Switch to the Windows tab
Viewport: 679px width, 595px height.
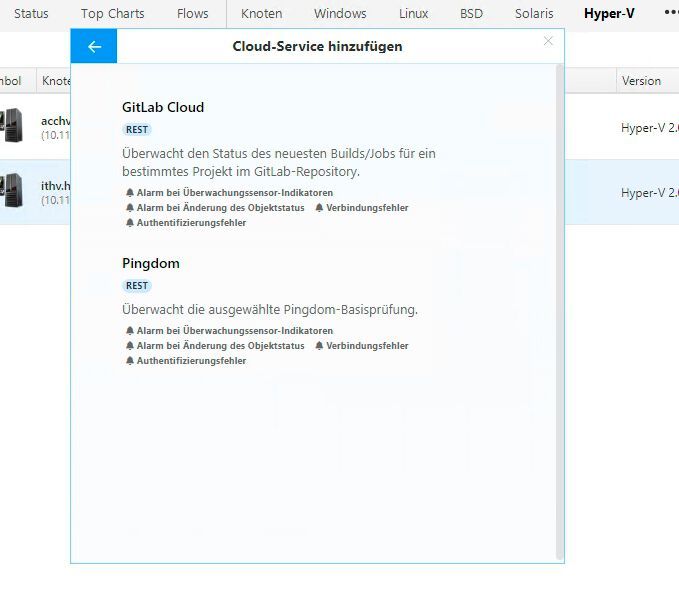point(340,13)
